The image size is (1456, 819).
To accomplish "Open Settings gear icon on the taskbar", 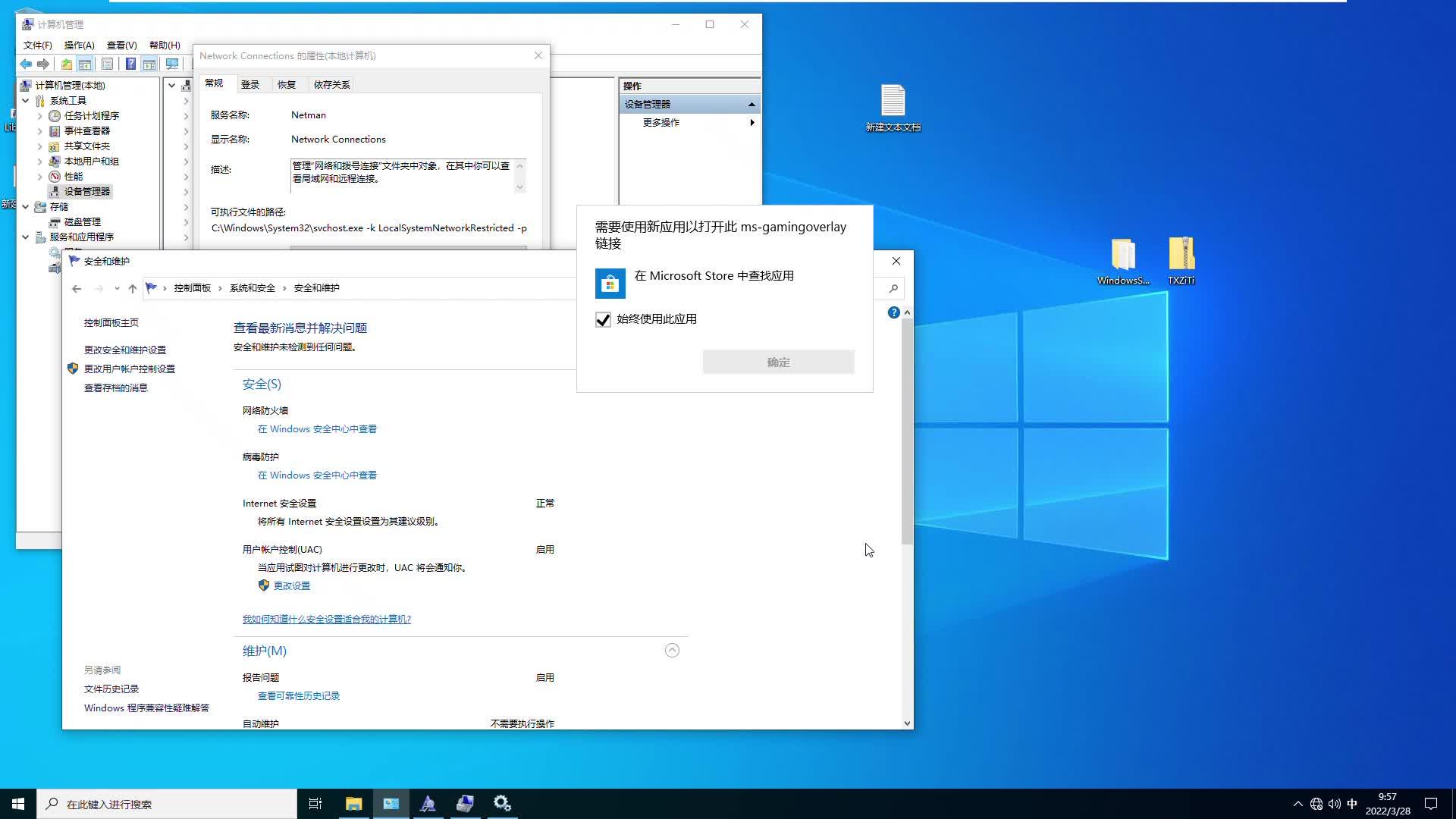I will point(502,803).
